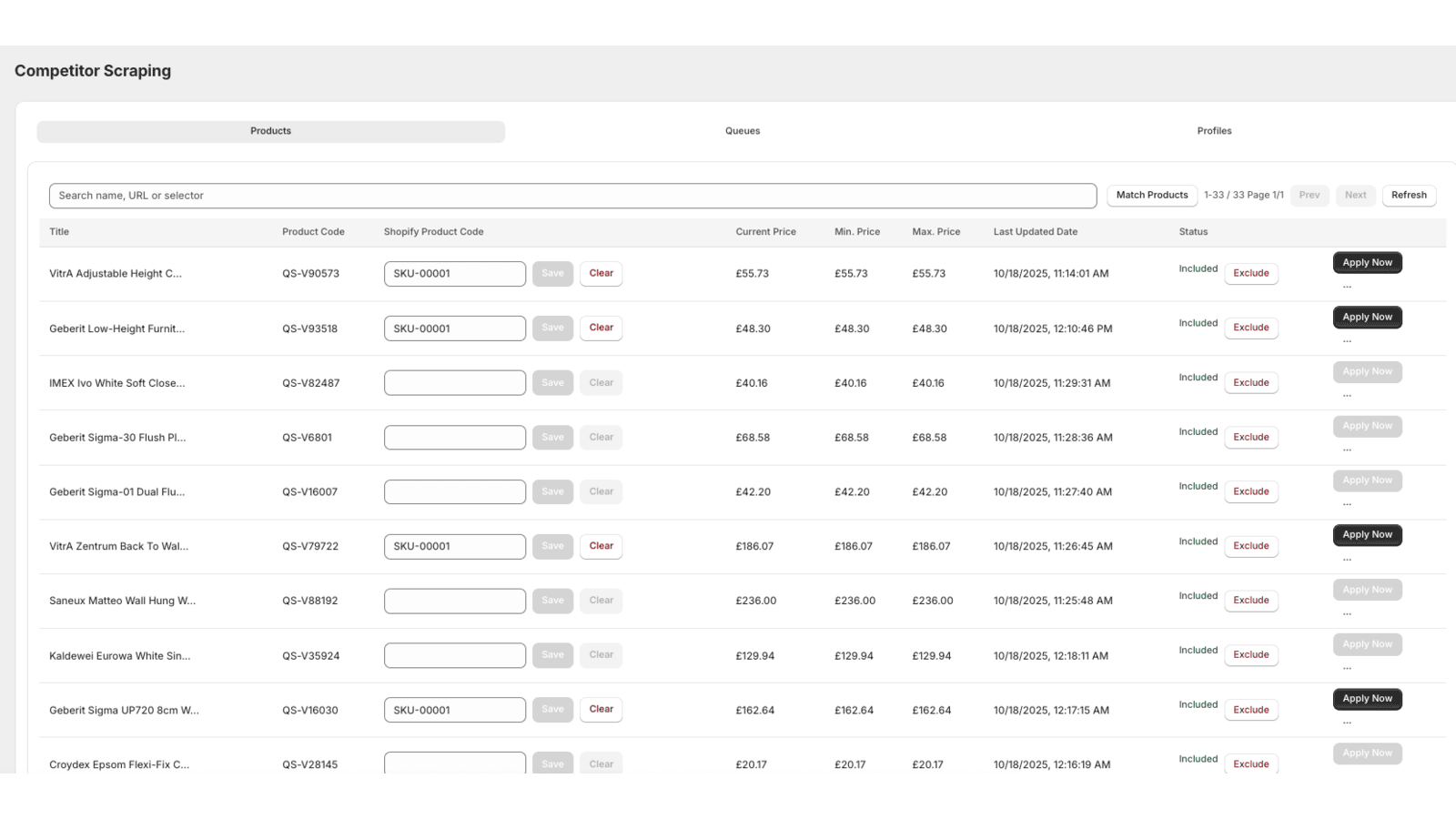The width and height of the screenshot is (1456, 819).
Task: Clear the SKU for VitrA Adjustable Height row
Action: pos(601,273)
